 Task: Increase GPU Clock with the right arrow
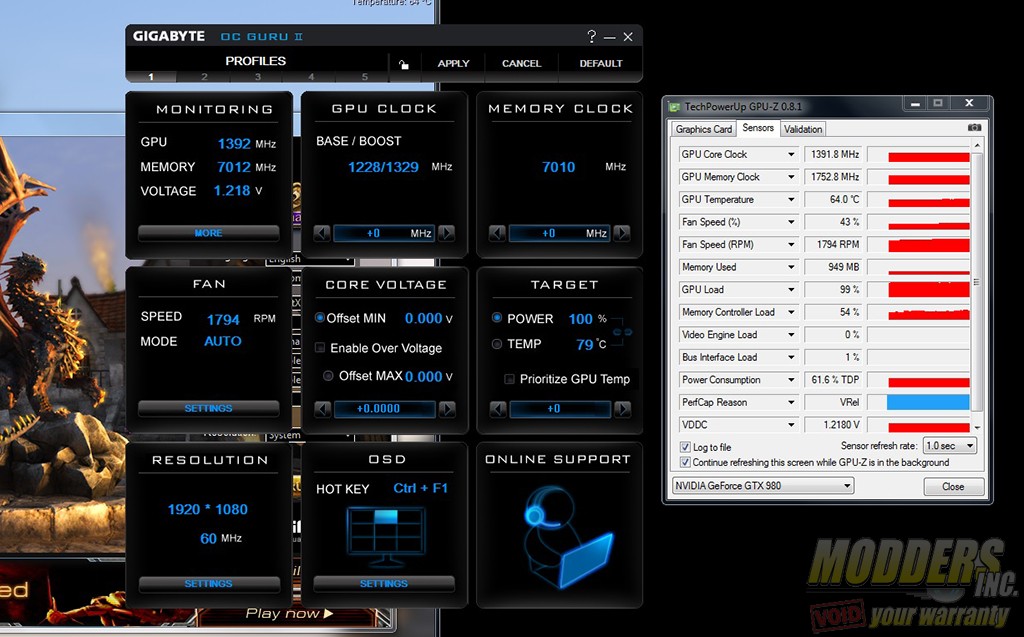tap(446, 233)
